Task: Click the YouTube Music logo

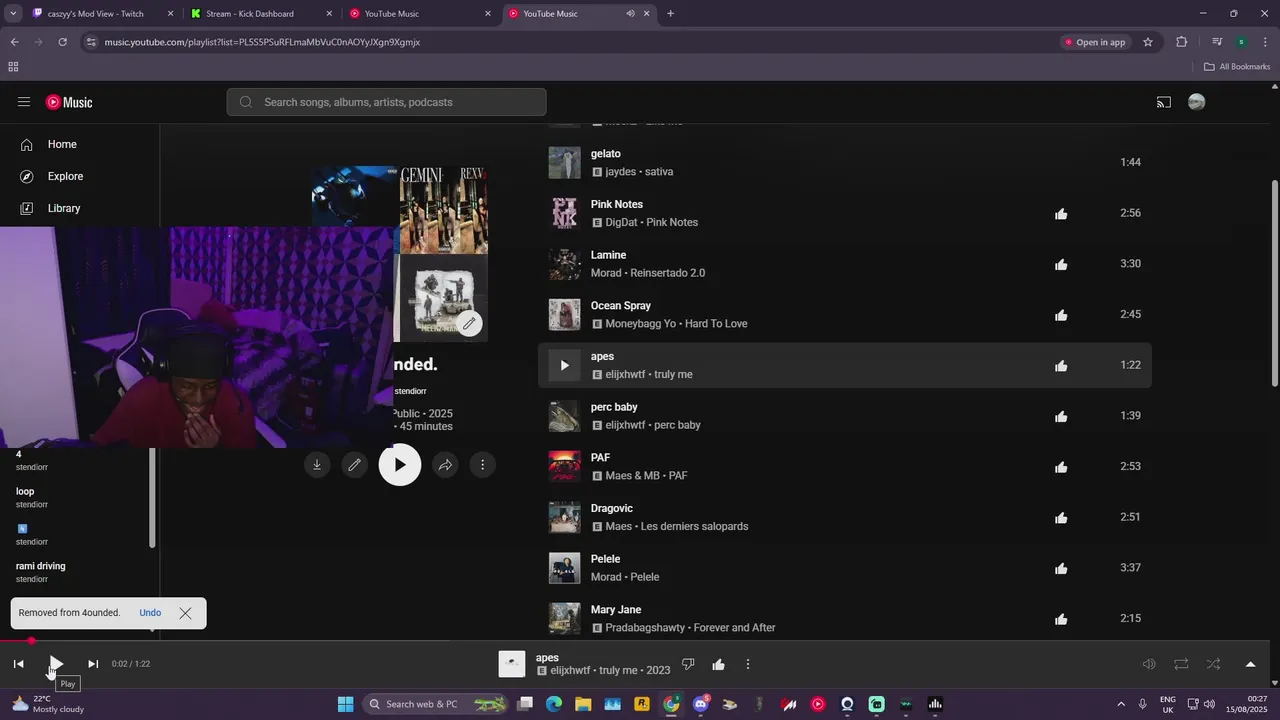Action: tap(69, 102)
